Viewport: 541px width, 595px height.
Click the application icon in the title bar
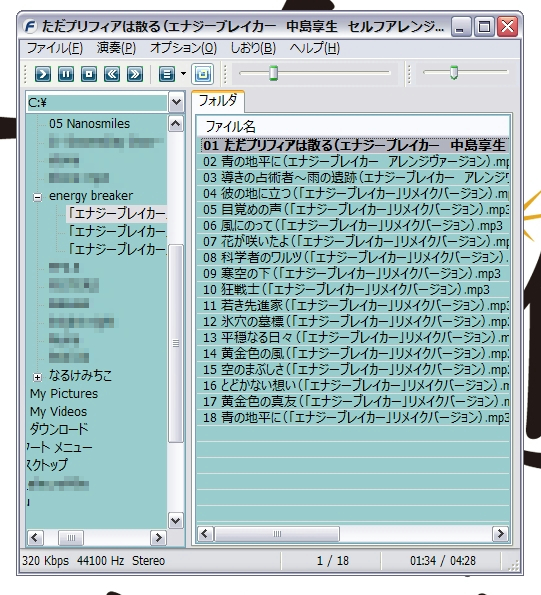coord(30,27)
